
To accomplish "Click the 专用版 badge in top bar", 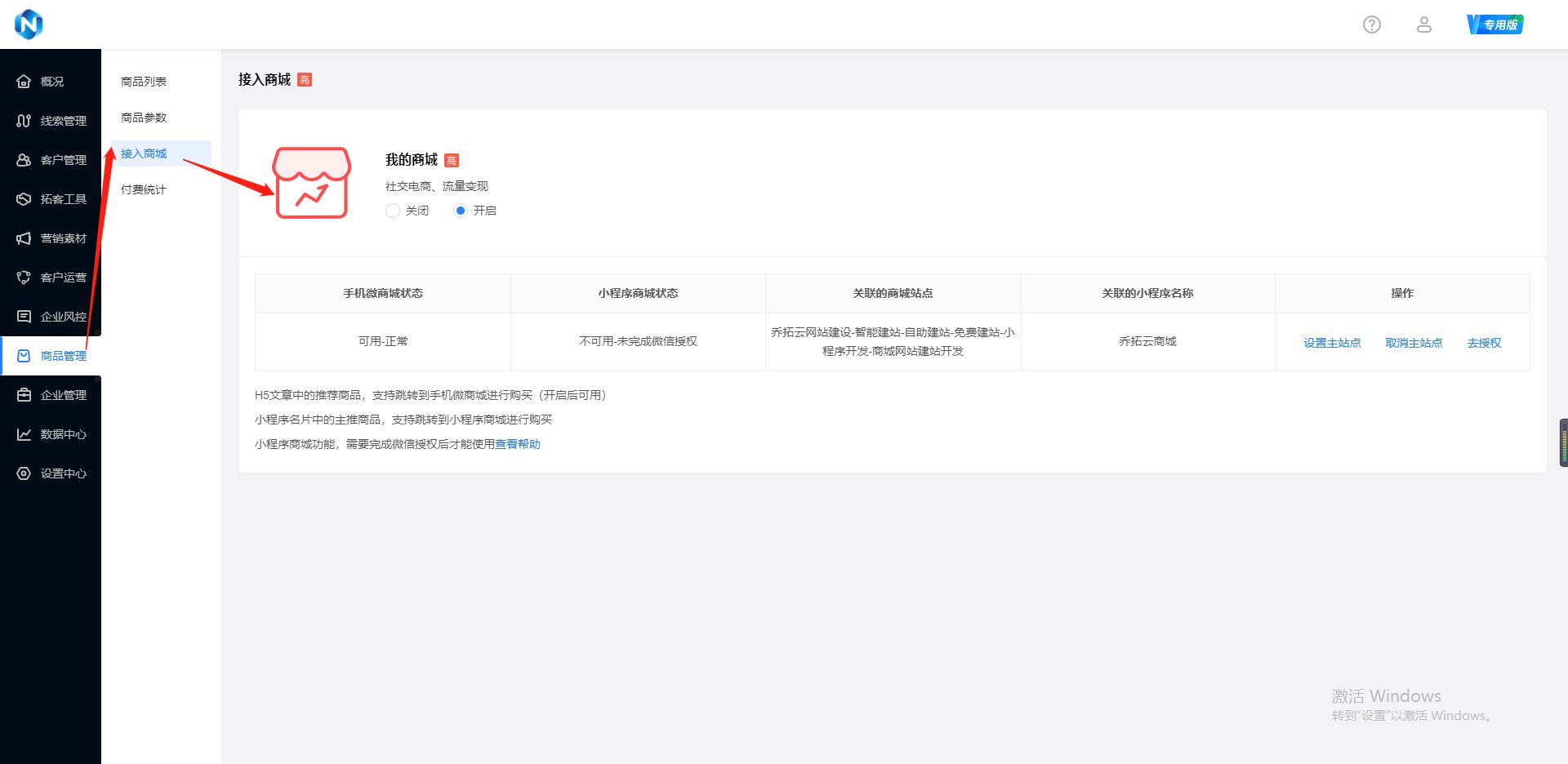I will (1495, 24).
